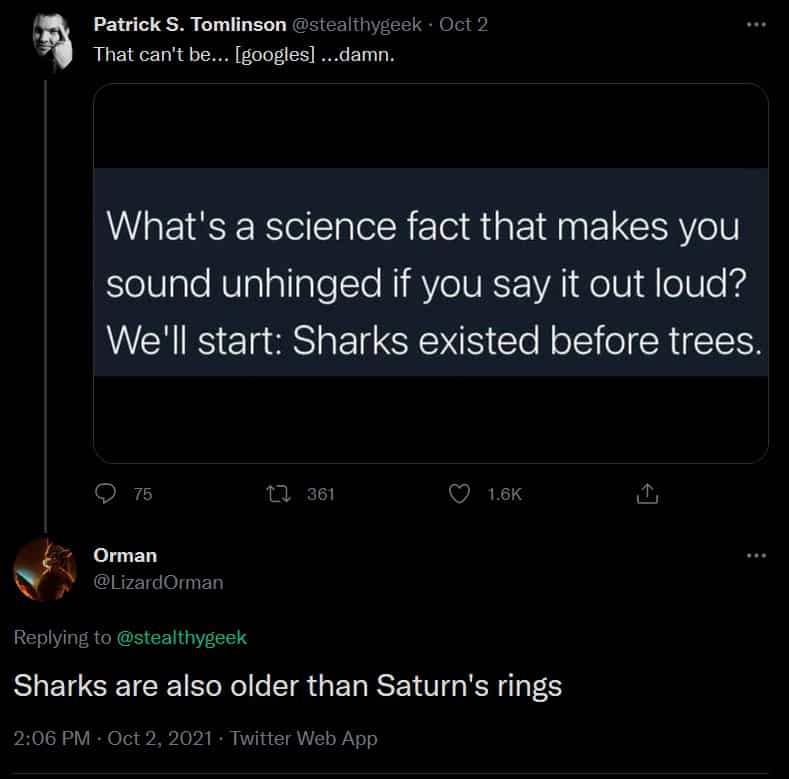Open Patrick S. Tomlinson's profile picture
Screen dimensions: 789x779
tap(45, 43)
